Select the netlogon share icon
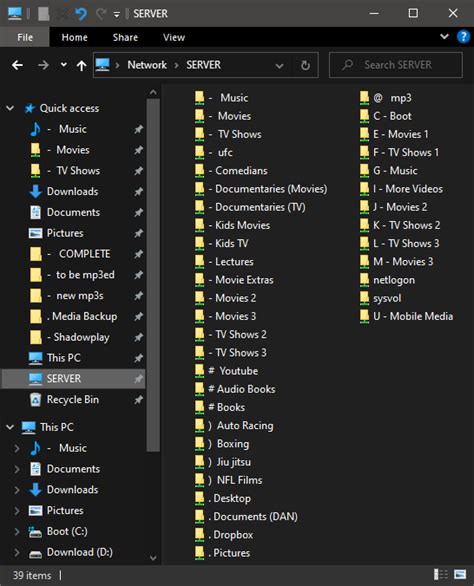The width and height of the screenshot is (474, 586). coord(364,280)
